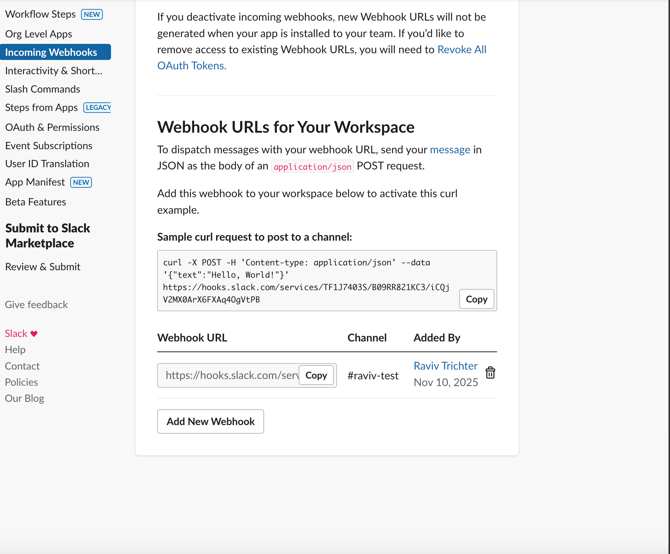Go to OAuth & Permissions

52,127
